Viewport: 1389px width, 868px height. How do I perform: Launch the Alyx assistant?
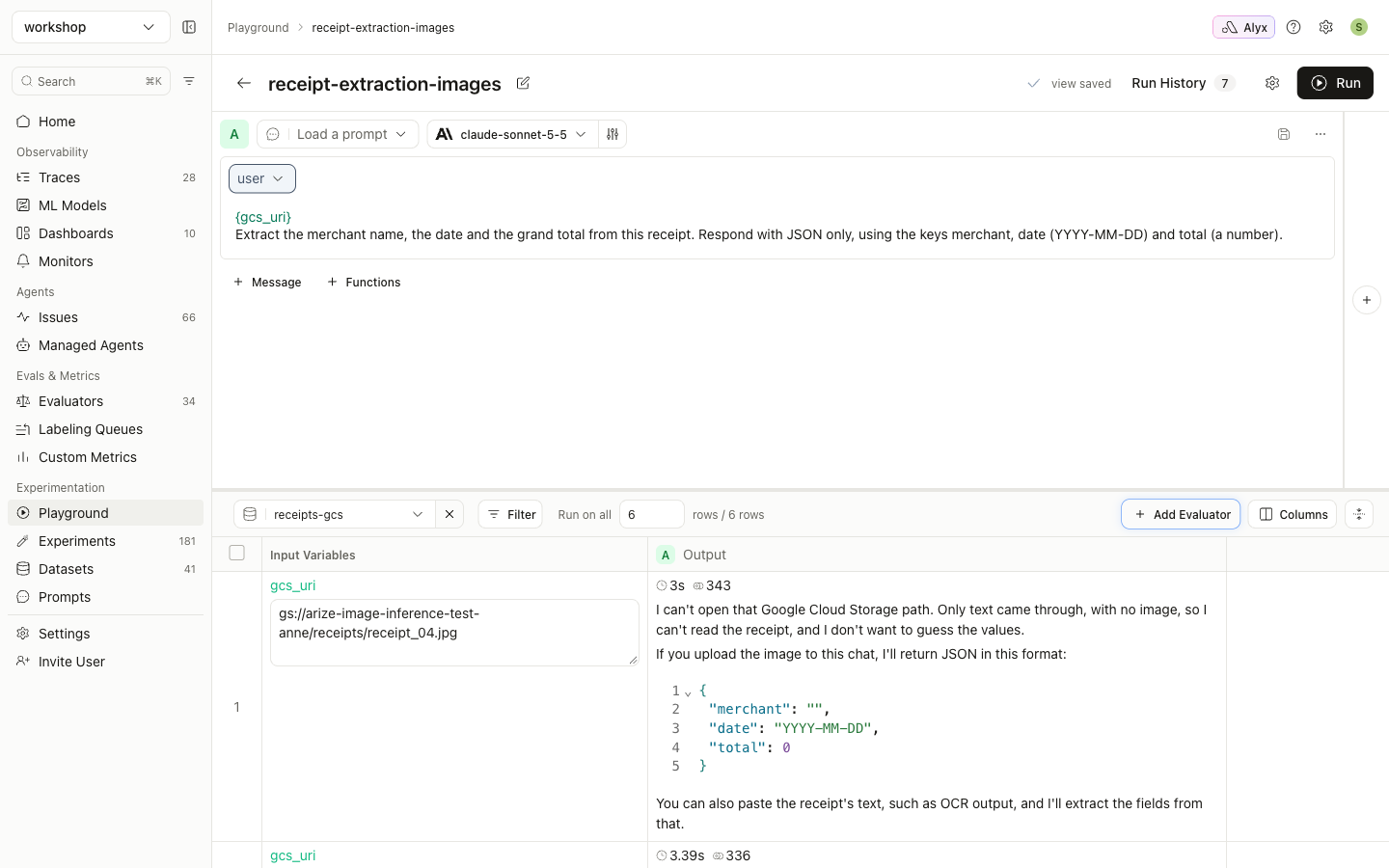point(1243,27)
